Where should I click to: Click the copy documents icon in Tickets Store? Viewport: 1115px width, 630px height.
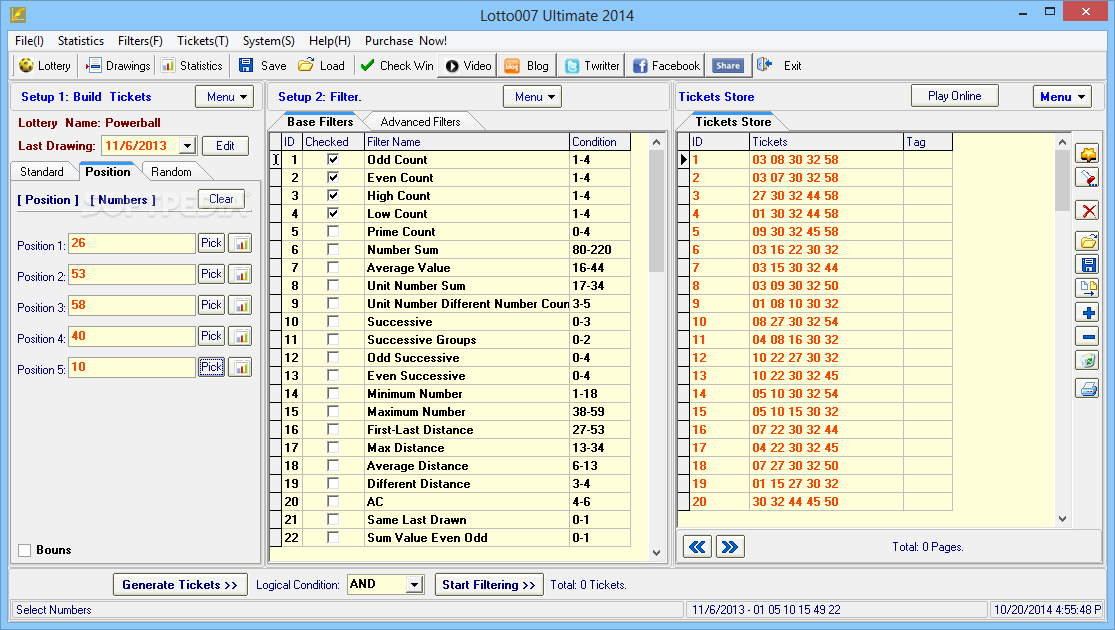point(1088,289)
